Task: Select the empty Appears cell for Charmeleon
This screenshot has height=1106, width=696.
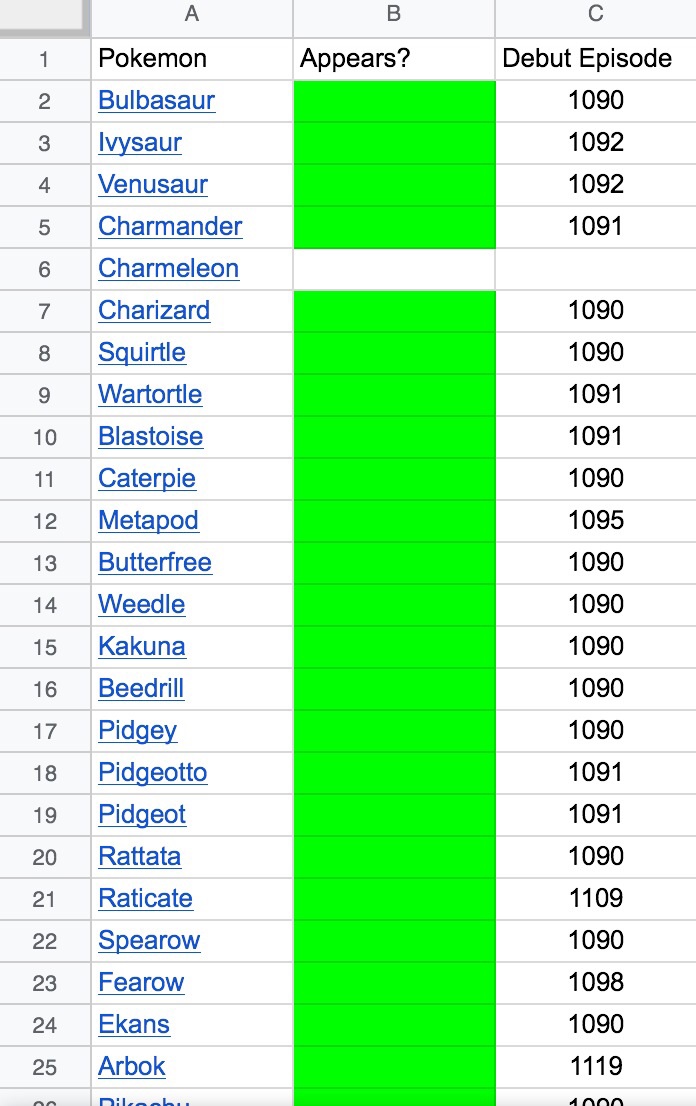Action: [x=394, y=269]
